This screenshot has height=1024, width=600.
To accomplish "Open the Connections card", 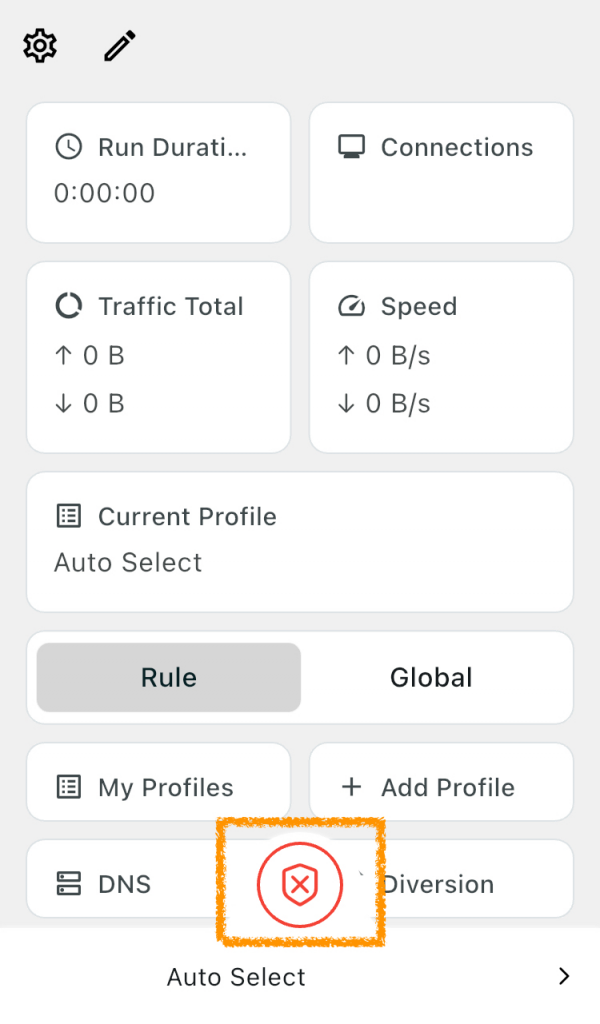I will click(441, 172).
